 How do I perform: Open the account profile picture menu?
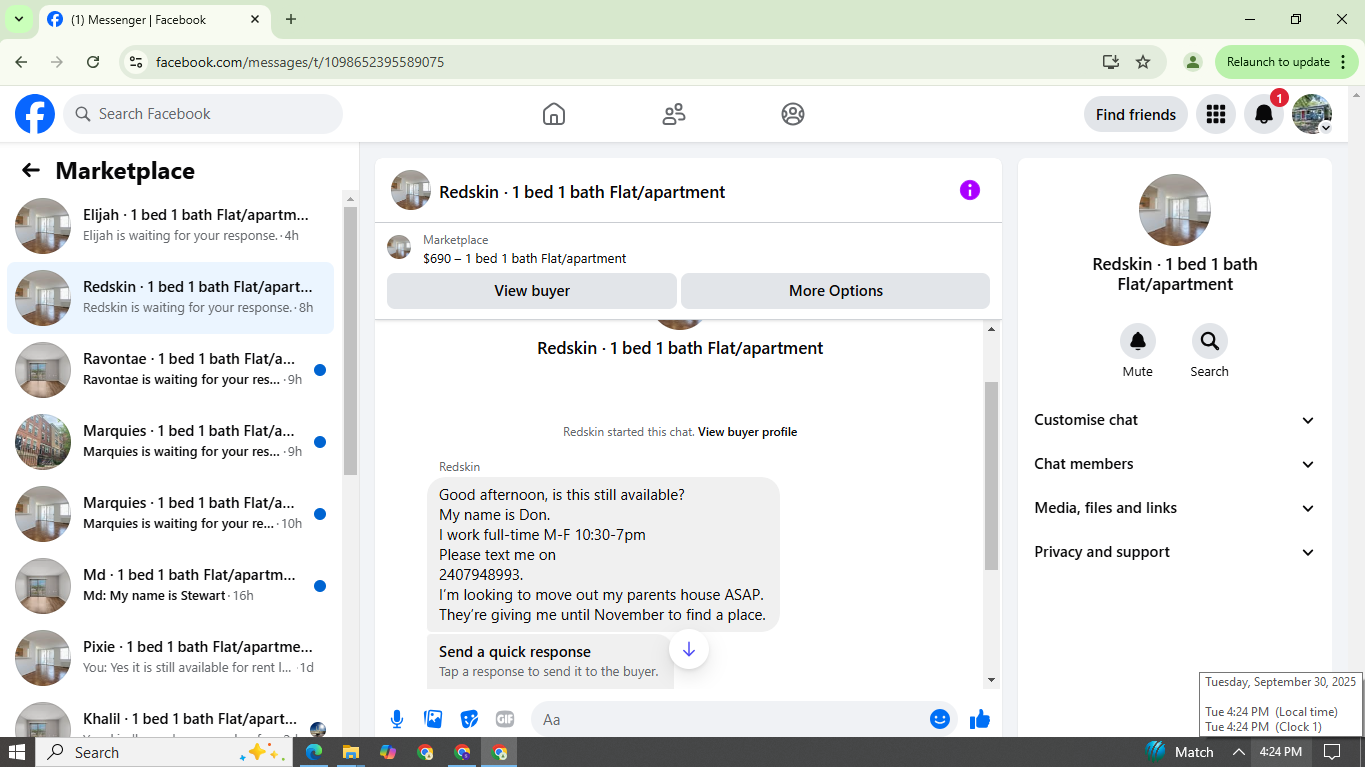1312,114
